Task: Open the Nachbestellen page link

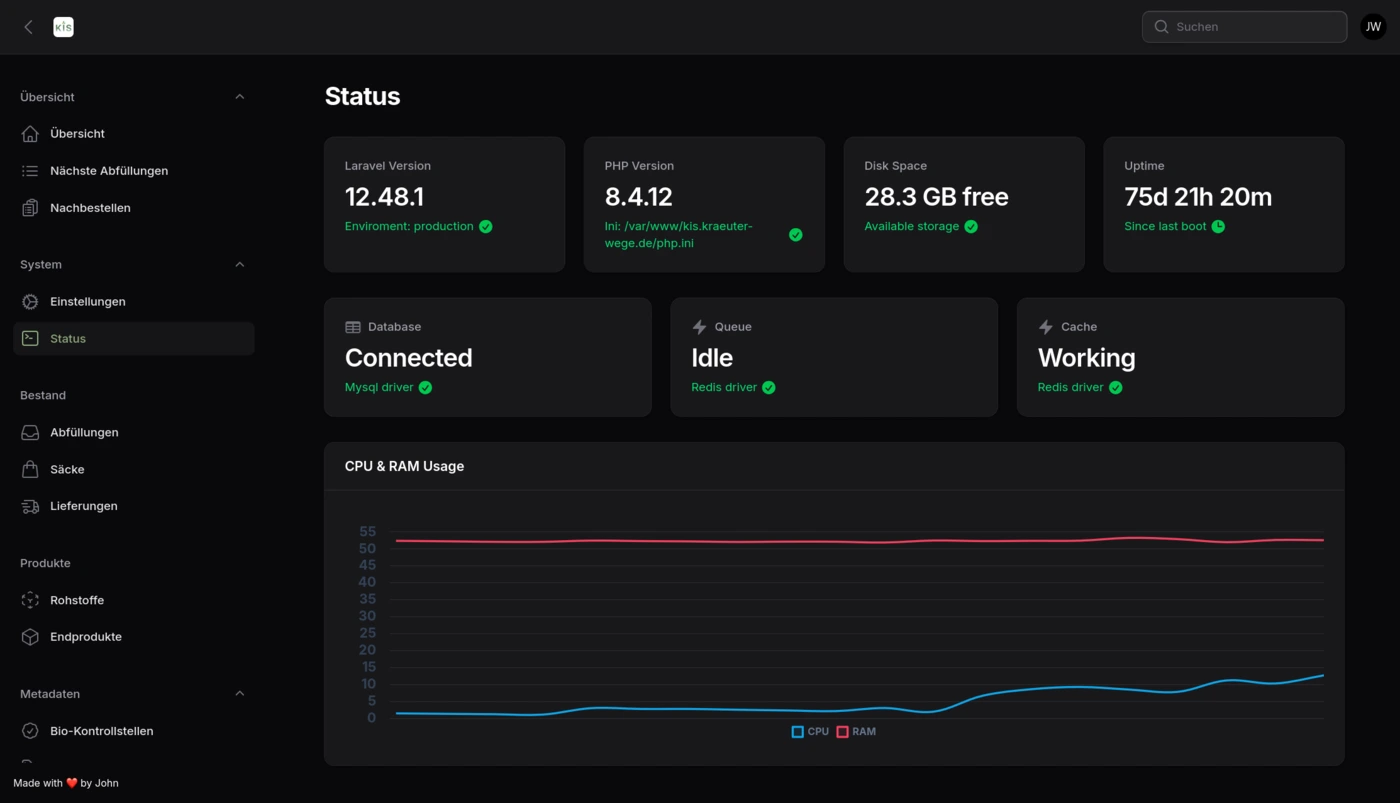Action: 90,208
